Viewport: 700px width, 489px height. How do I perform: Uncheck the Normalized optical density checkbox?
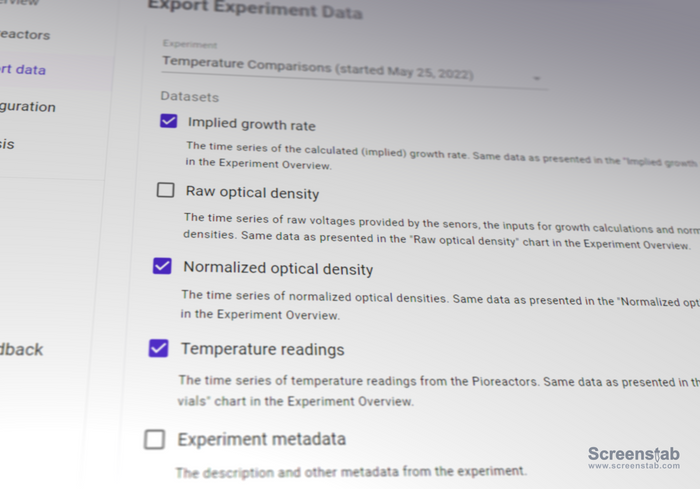[x=162, y=266]
